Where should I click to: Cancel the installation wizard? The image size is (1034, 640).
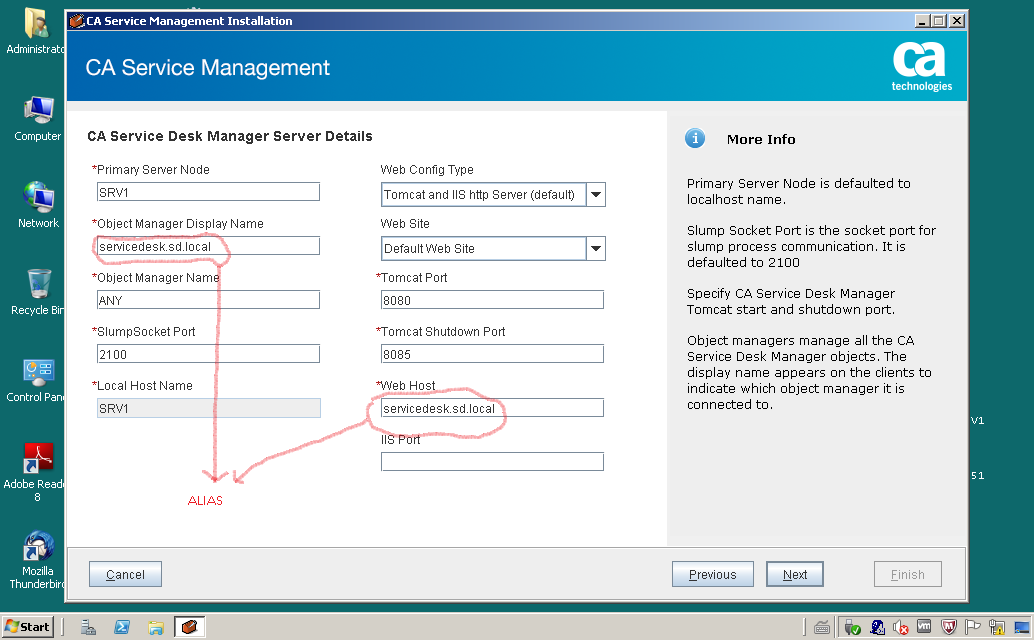(125, 575)
